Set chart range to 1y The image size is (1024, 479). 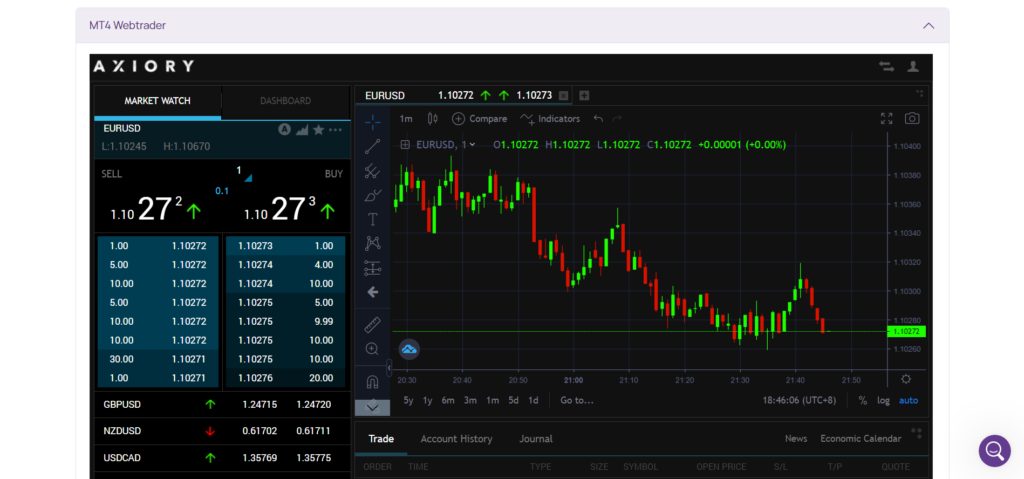428,401
